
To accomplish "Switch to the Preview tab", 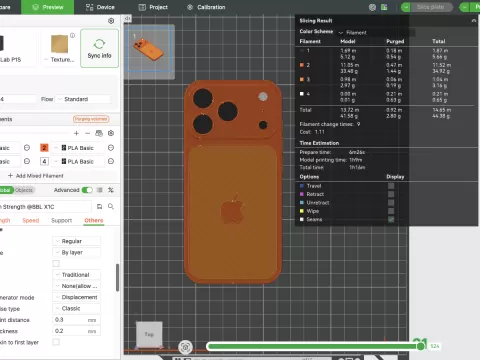I will (48, 7).
